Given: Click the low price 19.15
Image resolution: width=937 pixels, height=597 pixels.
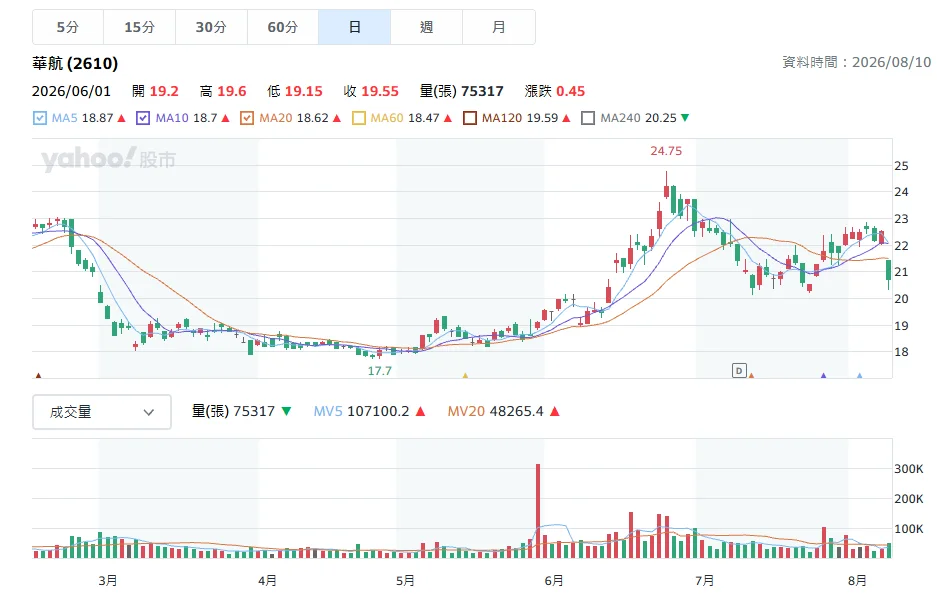Looking at the screenshot, I should click(x=304, y=91).
